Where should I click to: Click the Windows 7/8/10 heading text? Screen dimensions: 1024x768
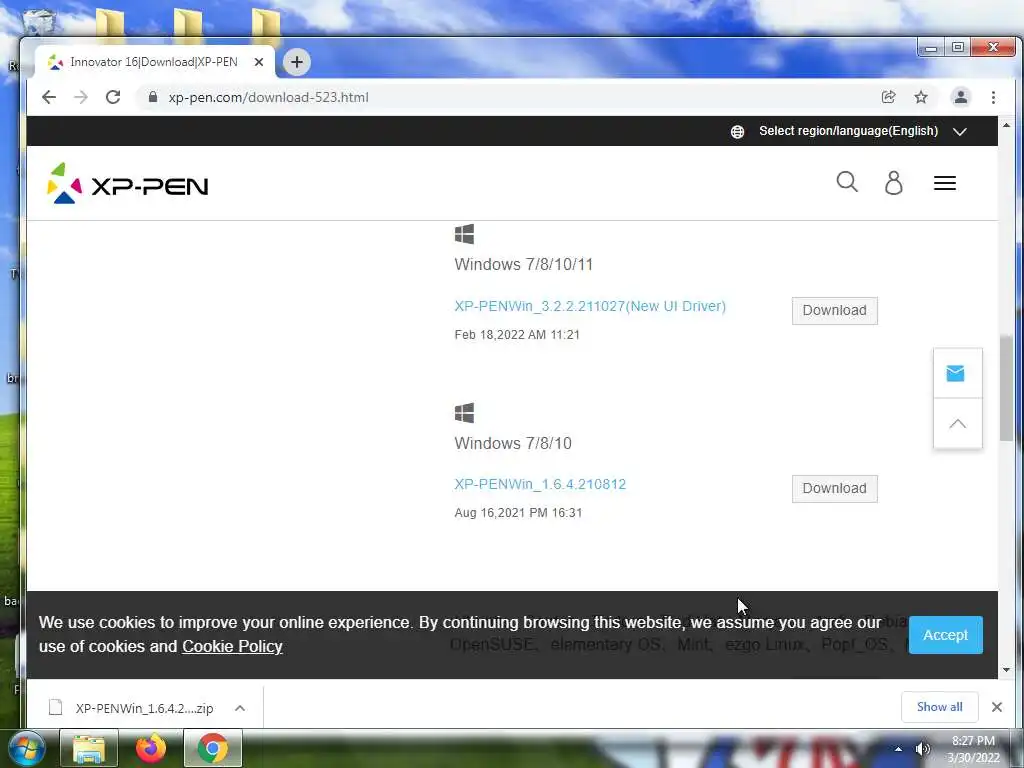click(513, 443)
